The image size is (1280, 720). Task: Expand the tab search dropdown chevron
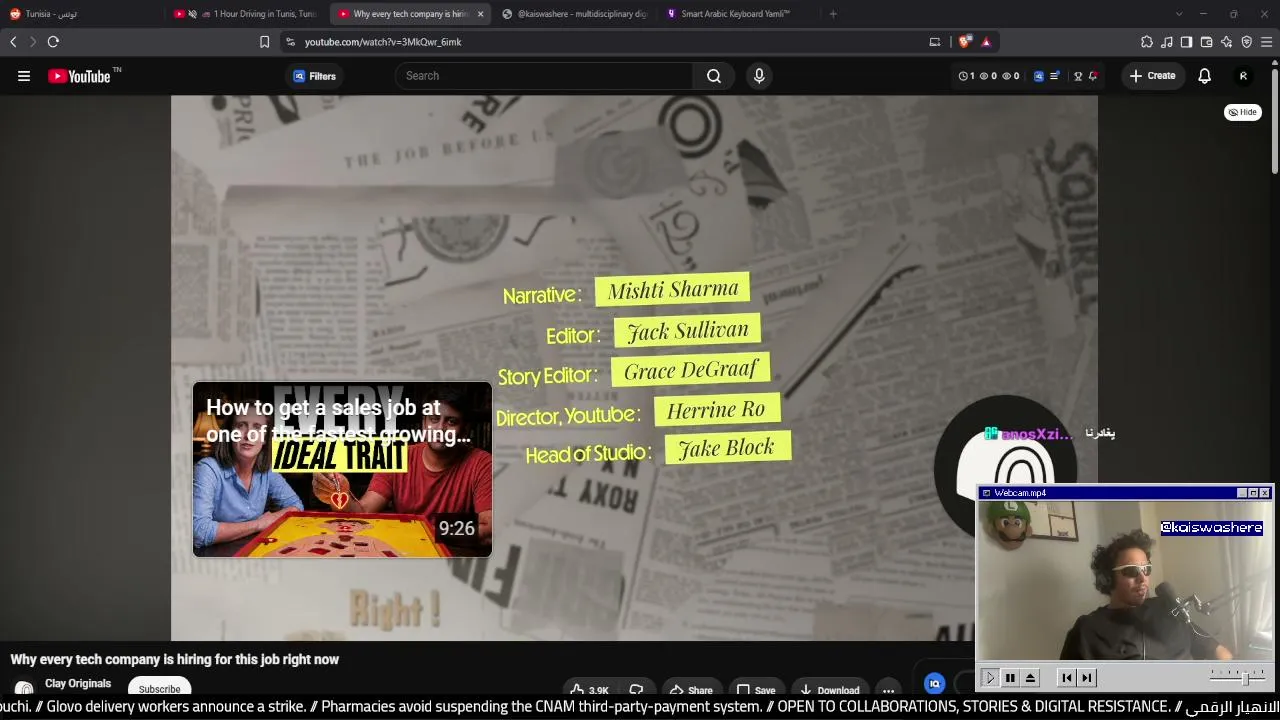(1179, 14)
